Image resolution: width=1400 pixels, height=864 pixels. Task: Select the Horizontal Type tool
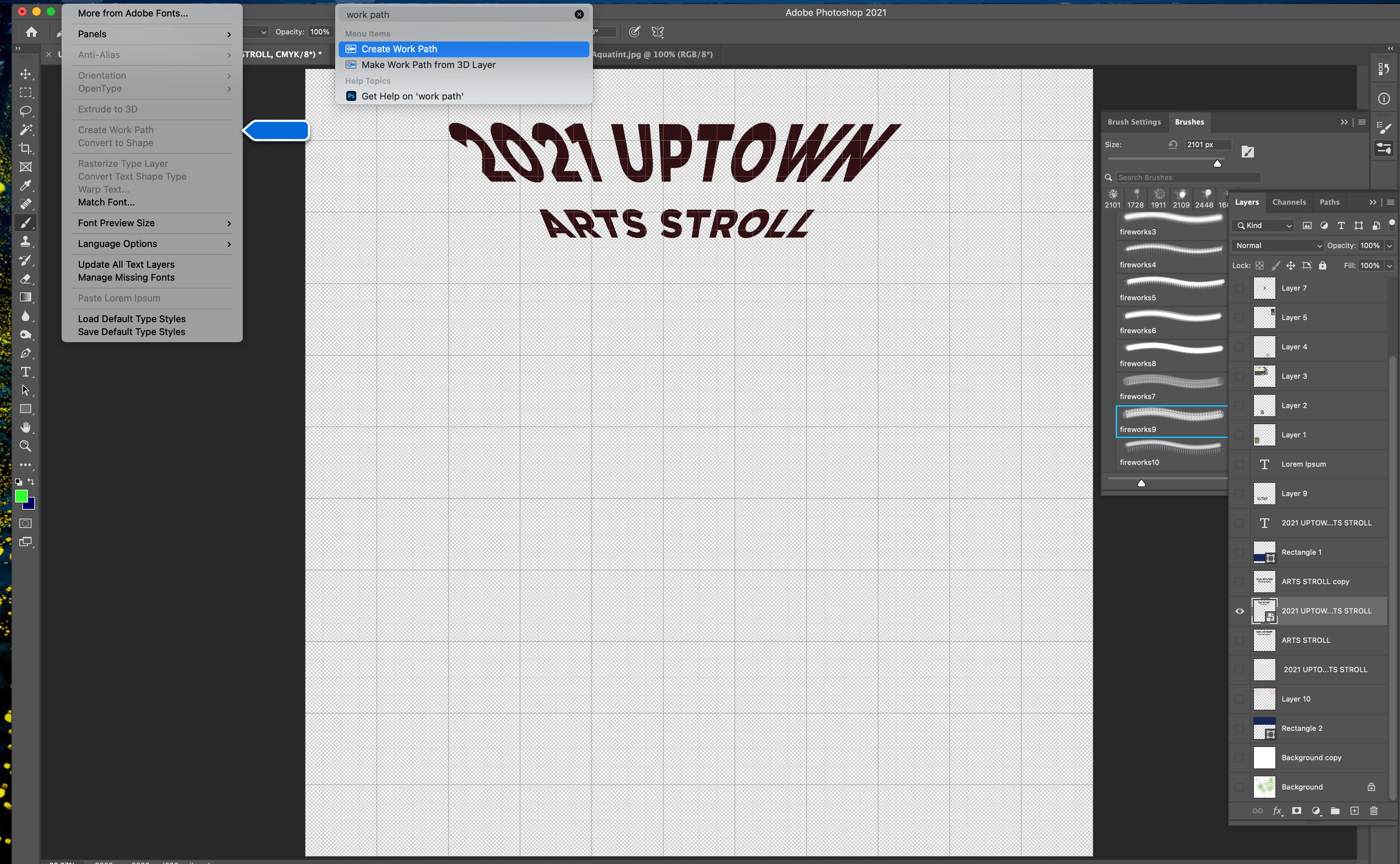pos(26,372)
